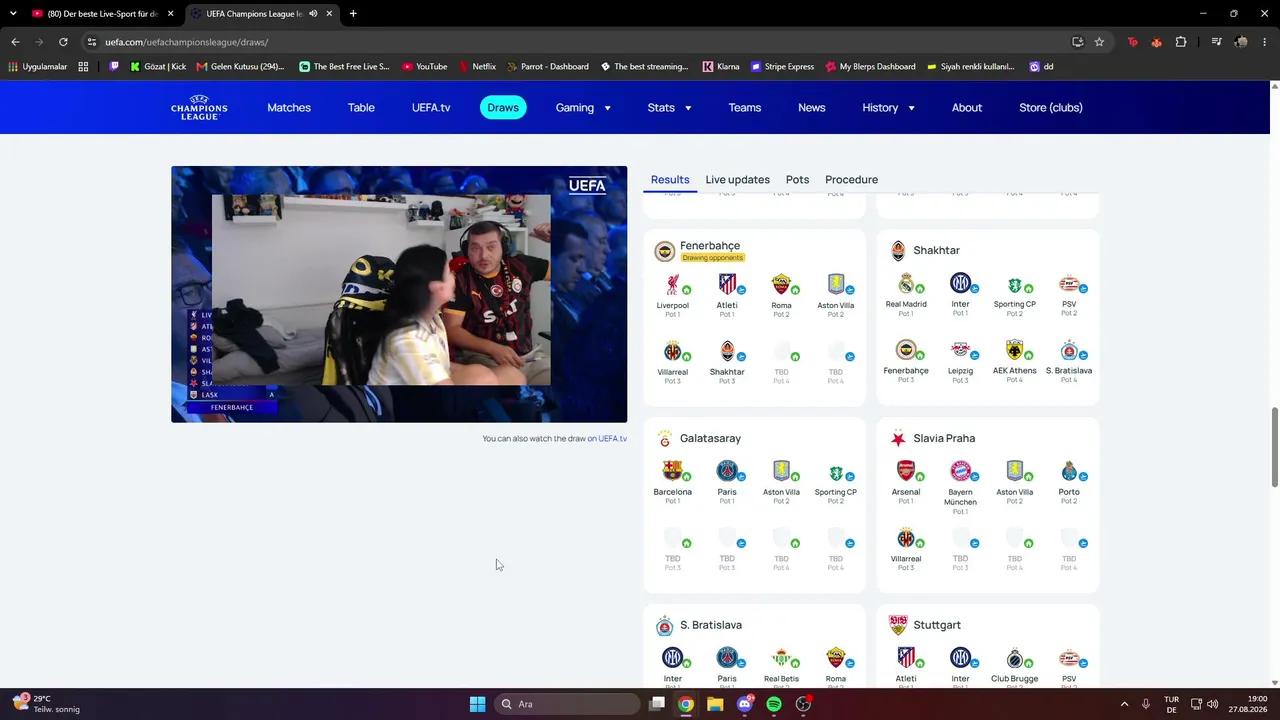Open a new browser tab
The image size is (1280, 720).
click(x=353, y=14)
